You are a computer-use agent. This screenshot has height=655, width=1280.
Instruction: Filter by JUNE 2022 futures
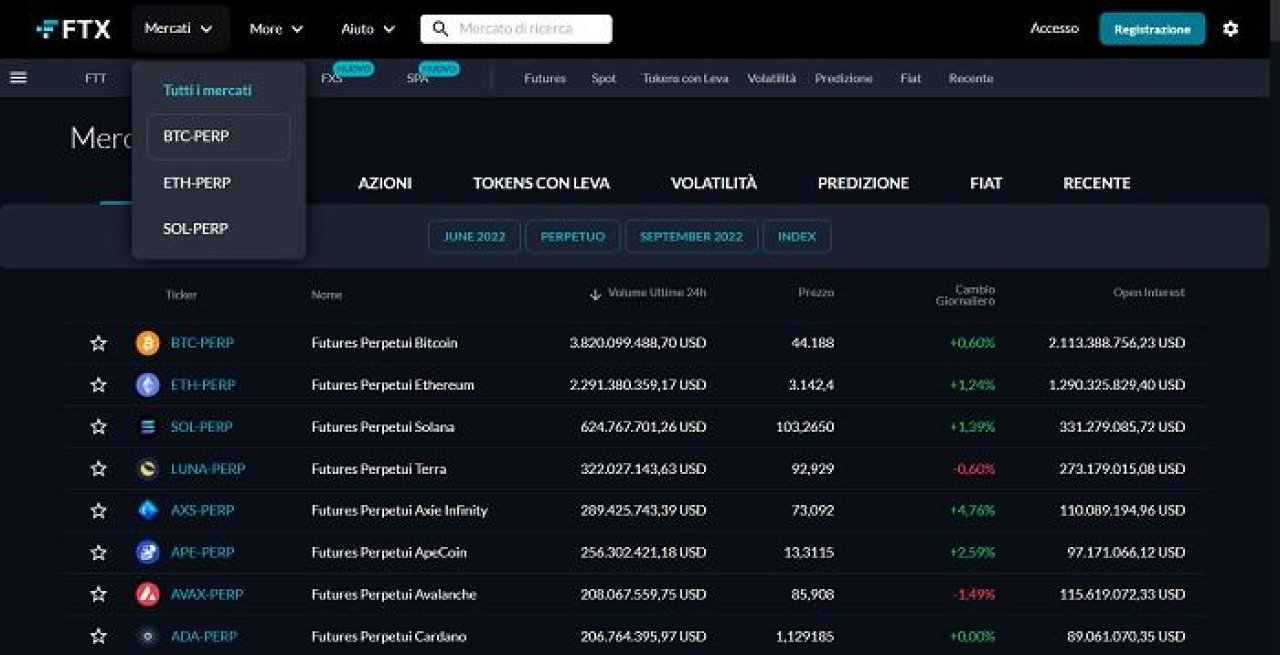[x=475, y=237]
